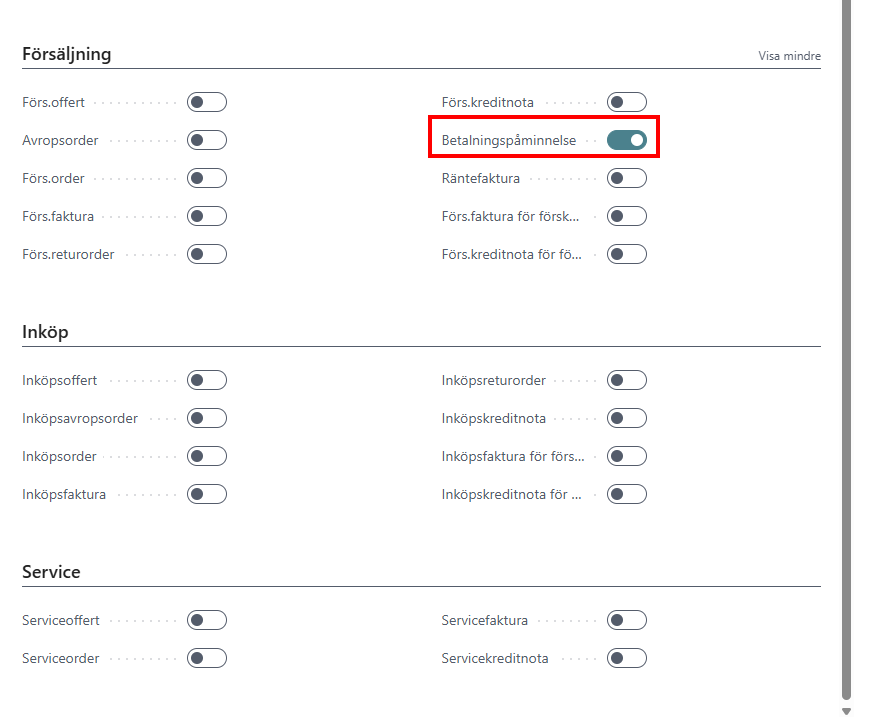Enable the Inköpsoffert toggle
The width and height of the screenshot is (887, 717).
point(207,380)
